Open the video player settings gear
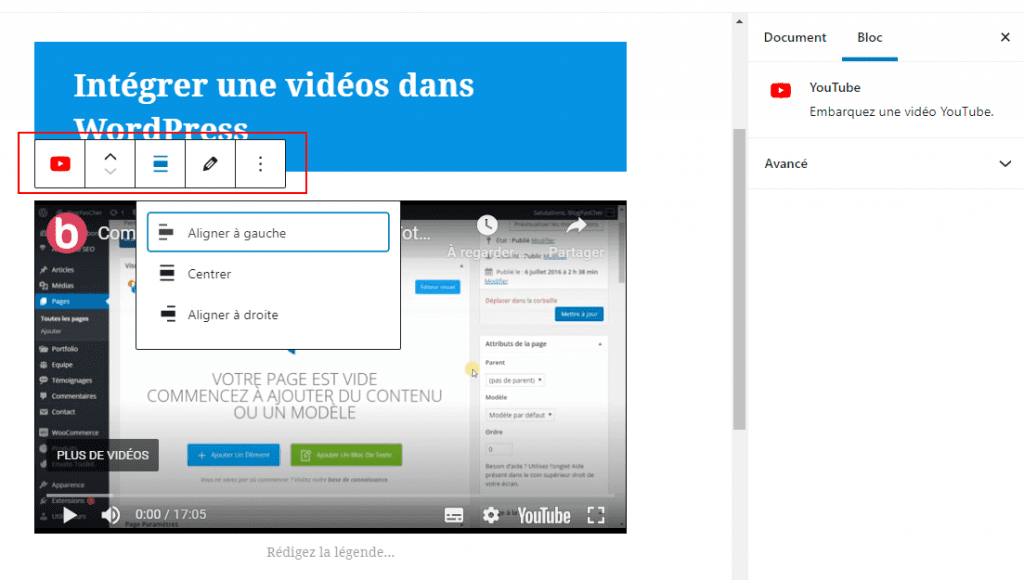Screen dimensions: 1024x580 (491, 514)
